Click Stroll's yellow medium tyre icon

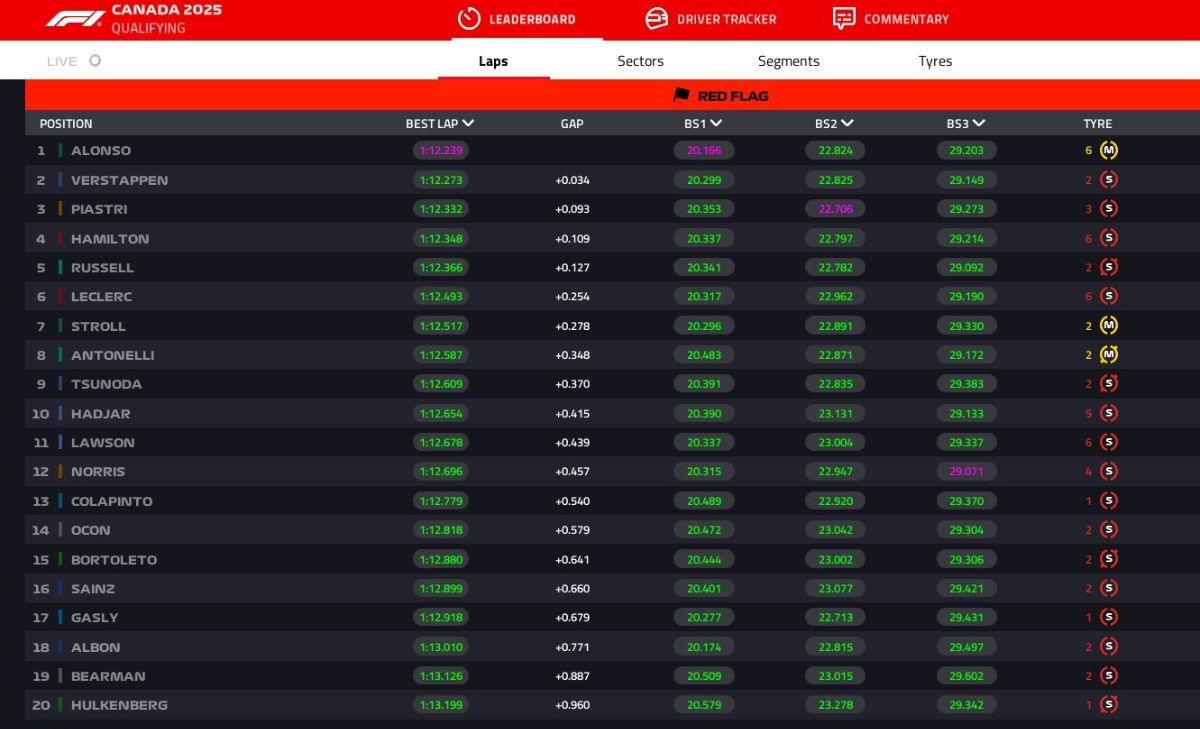click(x=1108, y=325)
